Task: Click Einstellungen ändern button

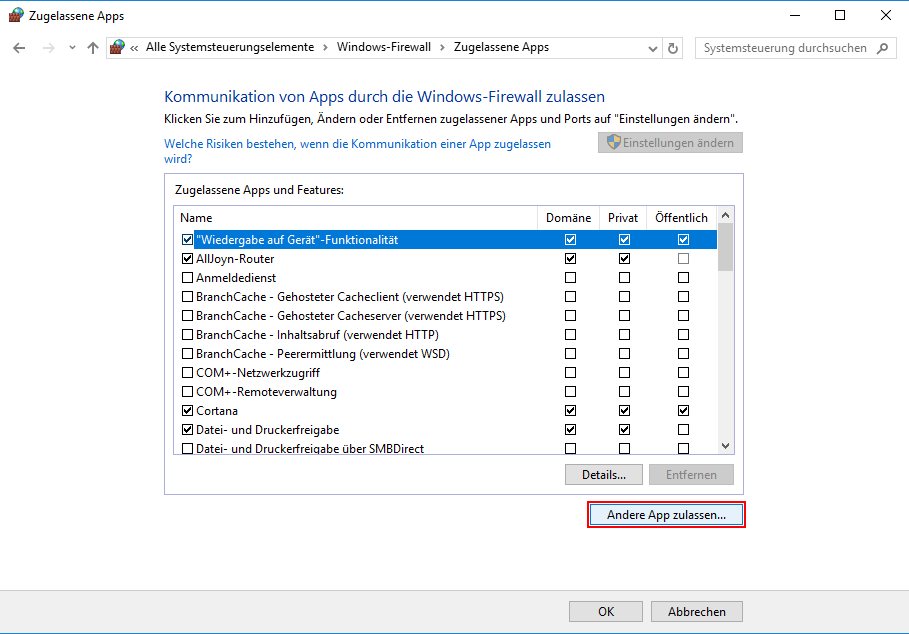Action: [x=670, y=143]
